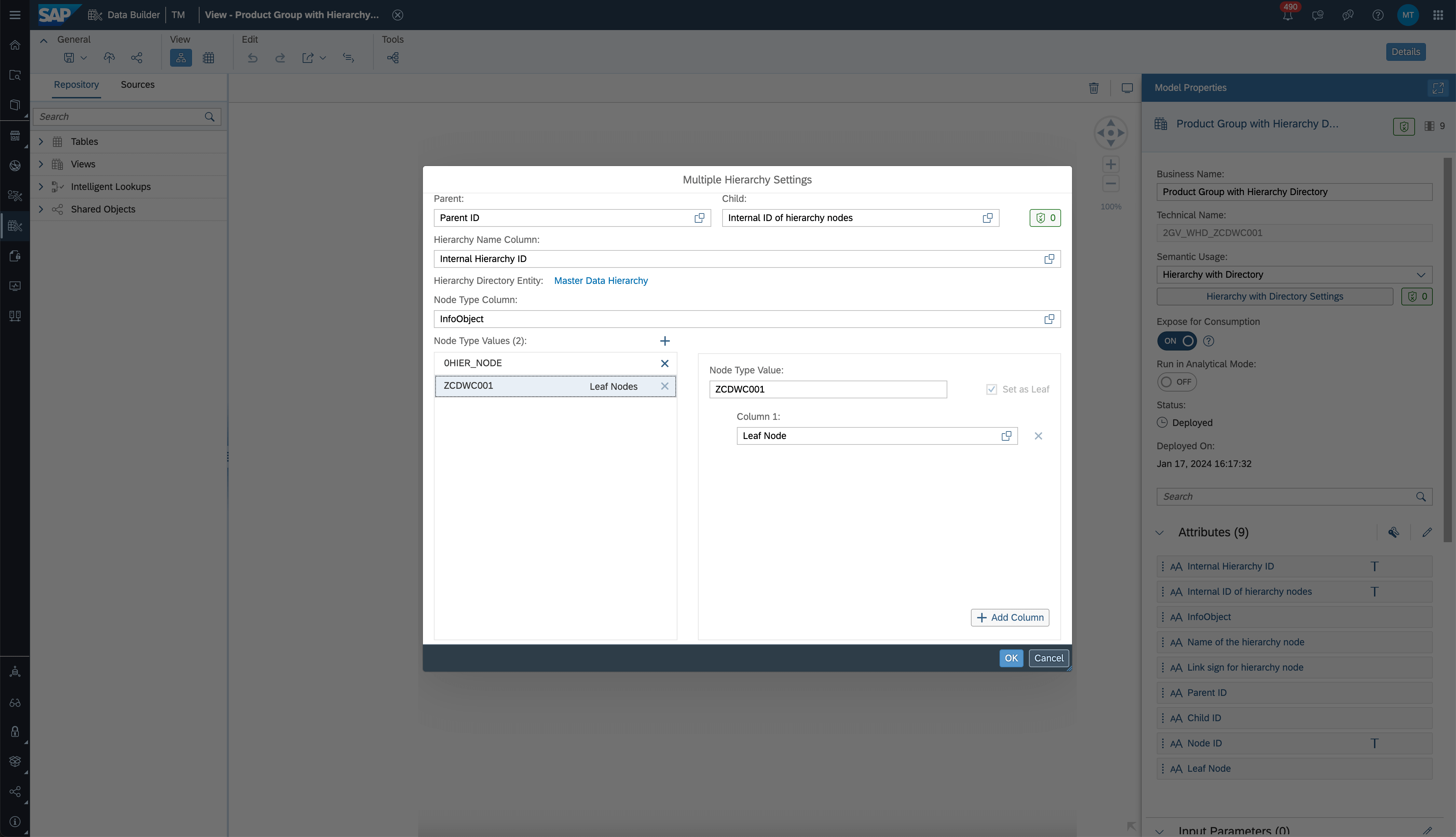
Task: Open Impact and Lineage Analysis under Tools
Action: point(393,57)
